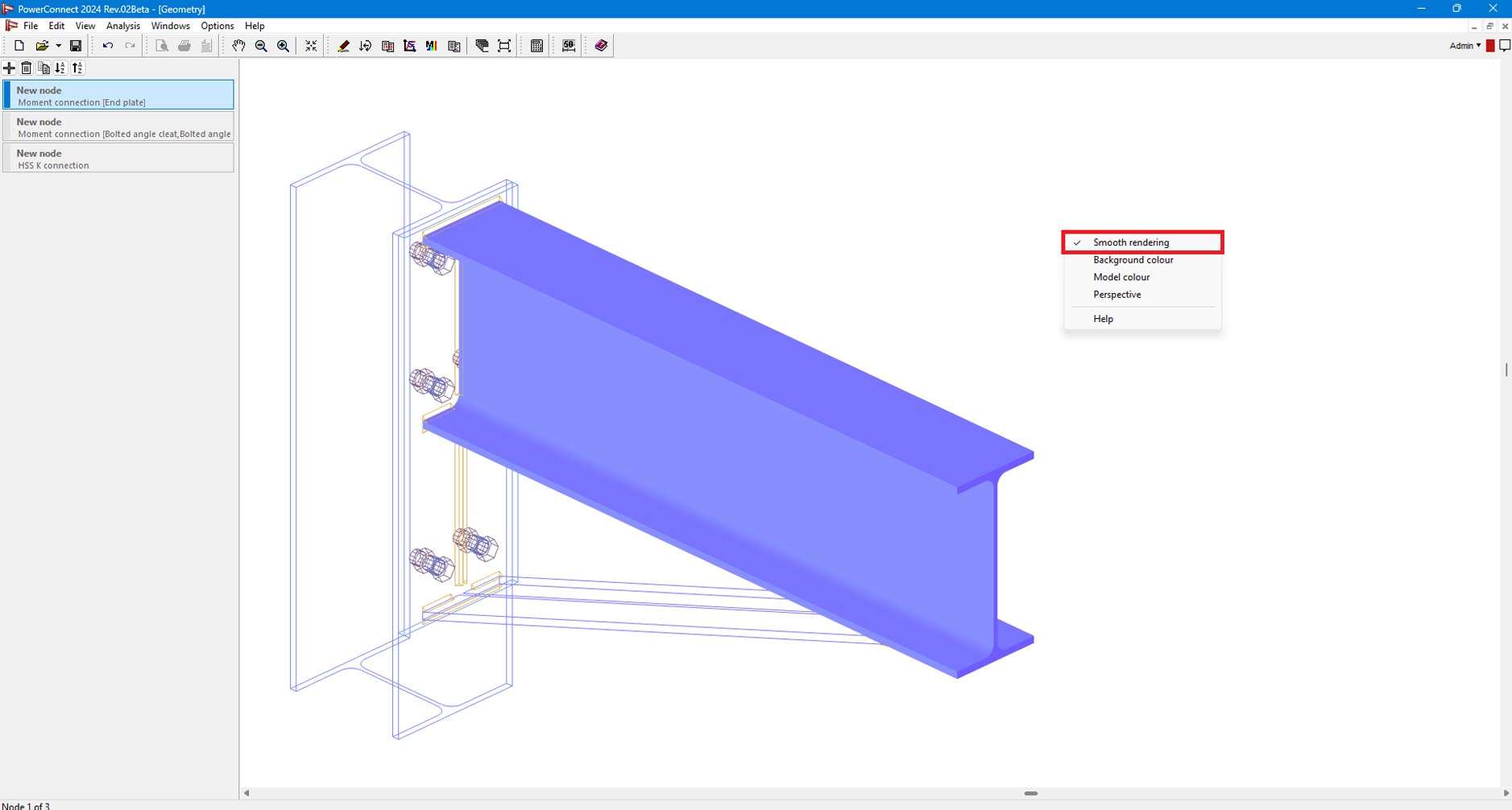
Task: Click the red pencil drawing tool
Action: click(x=343, y=46)
